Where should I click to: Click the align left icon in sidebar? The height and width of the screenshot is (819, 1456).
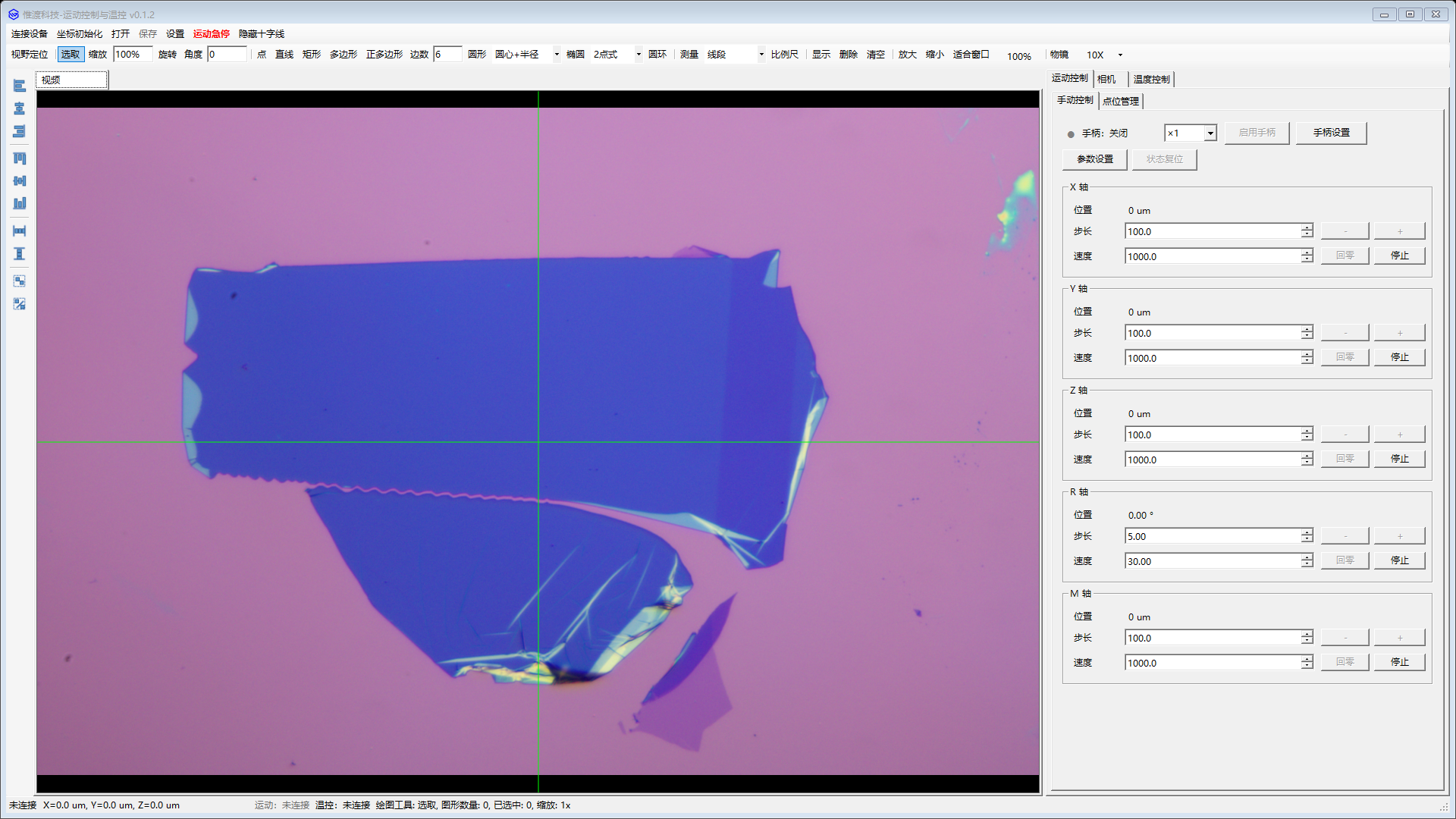(x=20, y=86)
